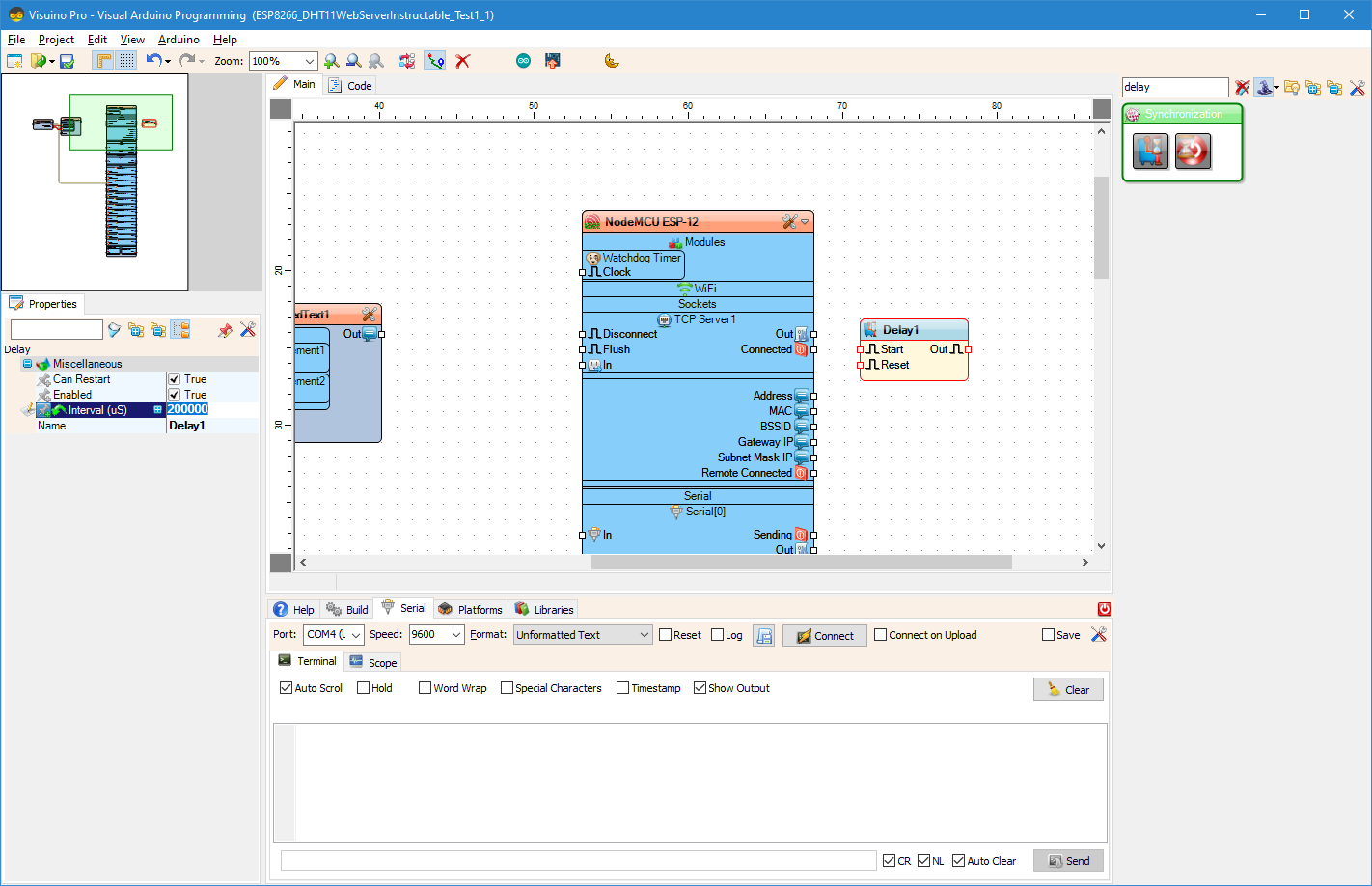Collapse the NodeMCU ESP-12 component chevron

(805, 222)
